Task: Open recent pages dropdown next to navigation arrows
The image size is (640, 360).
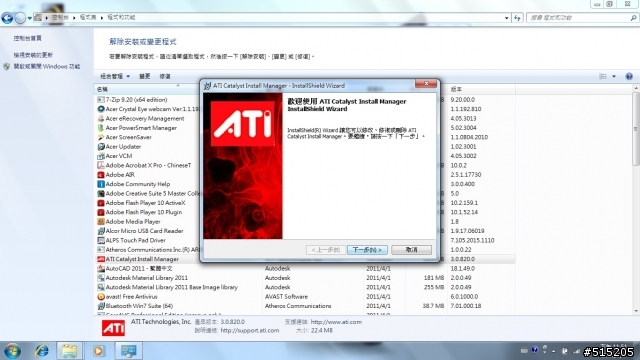Action: pyautogui.click(x=30, y=18)
